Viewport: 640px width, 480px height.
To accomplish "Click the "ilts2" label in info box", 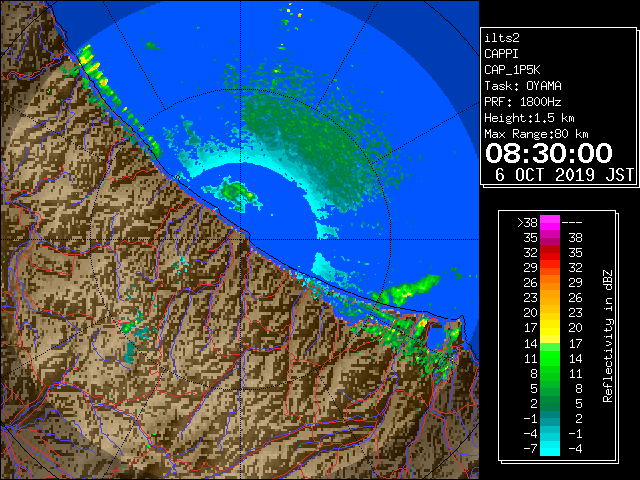I will pos(502,38).
